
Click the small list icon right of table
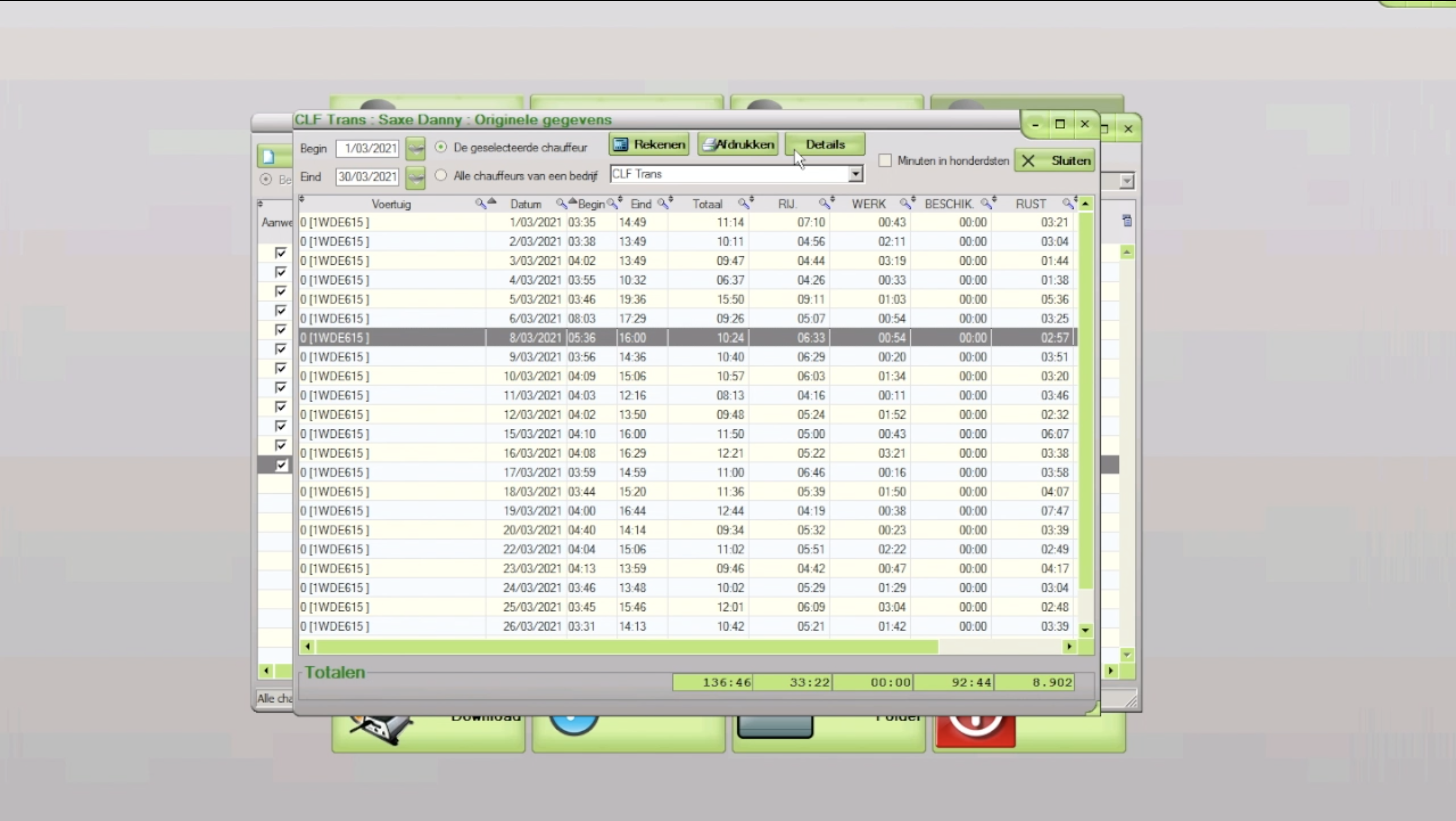coord(1127,221)
